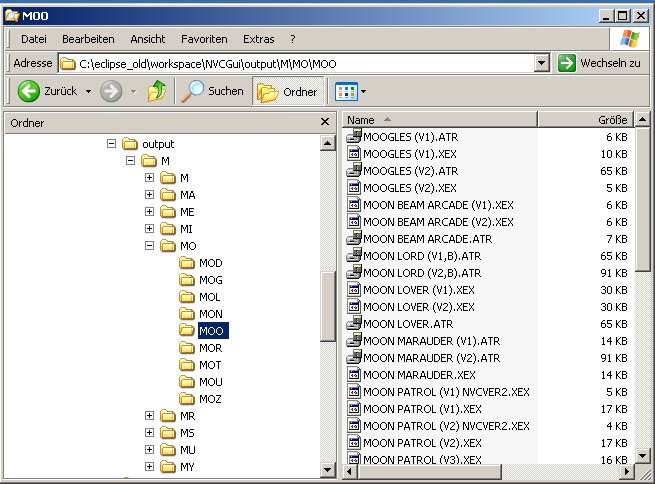655x484 pixels.
Task: Open the Ansicht menu
Action: 148,39
